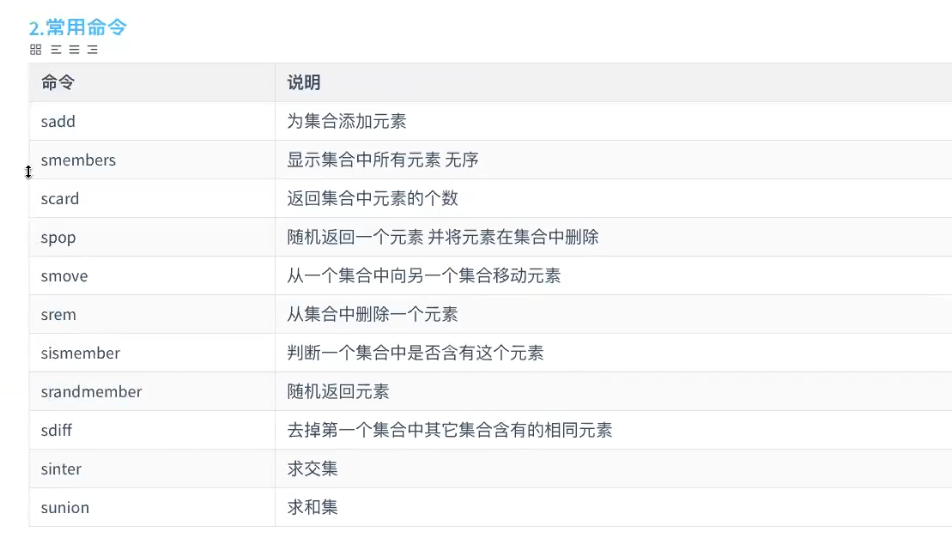Click the srandmember command cell

[152, 392]
